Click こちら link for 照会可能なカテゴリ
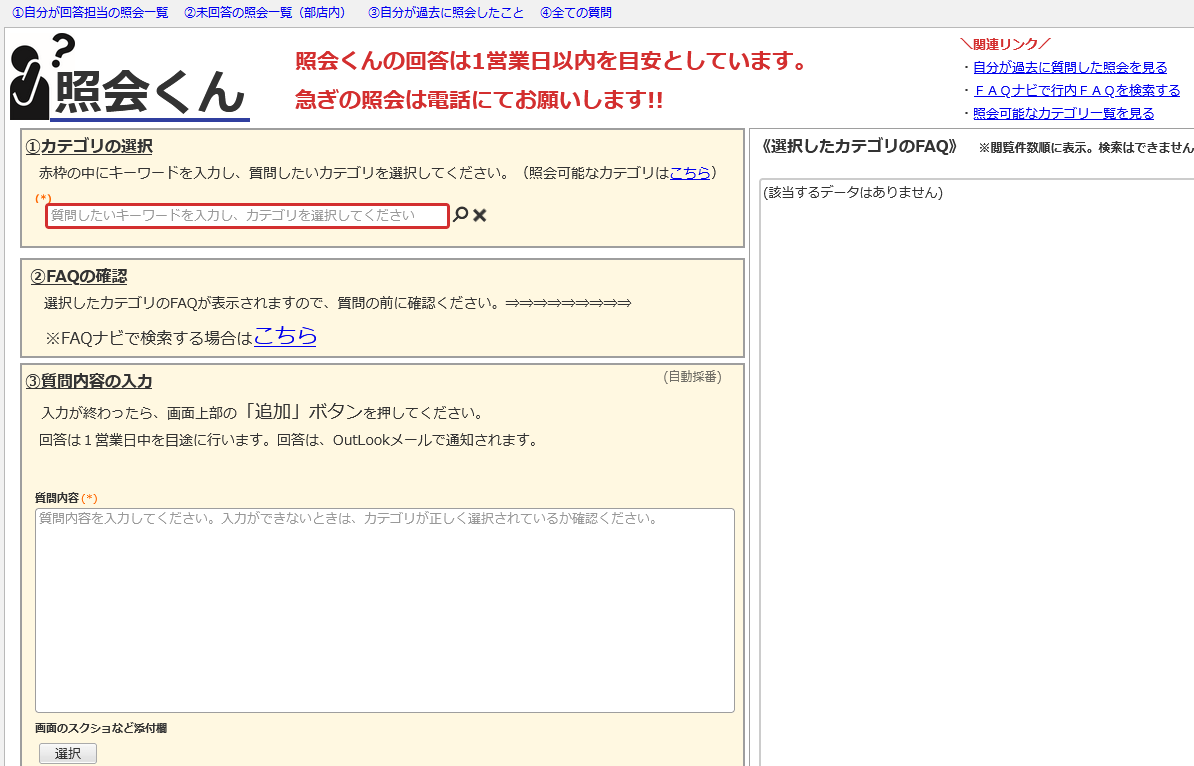 pyautogui.click(x=690, y=172)
